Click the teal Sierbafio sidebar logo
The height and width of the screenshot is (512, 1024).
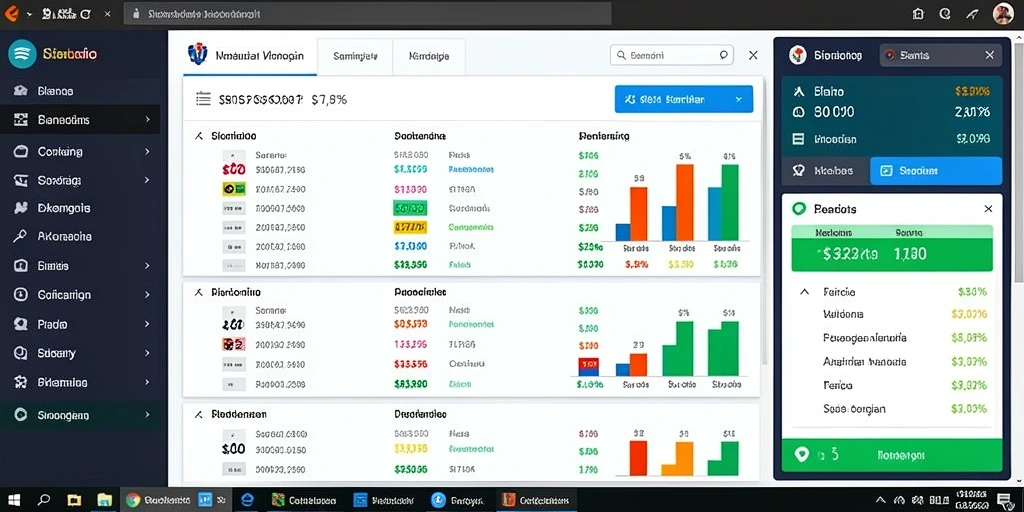tap(22, 54)
